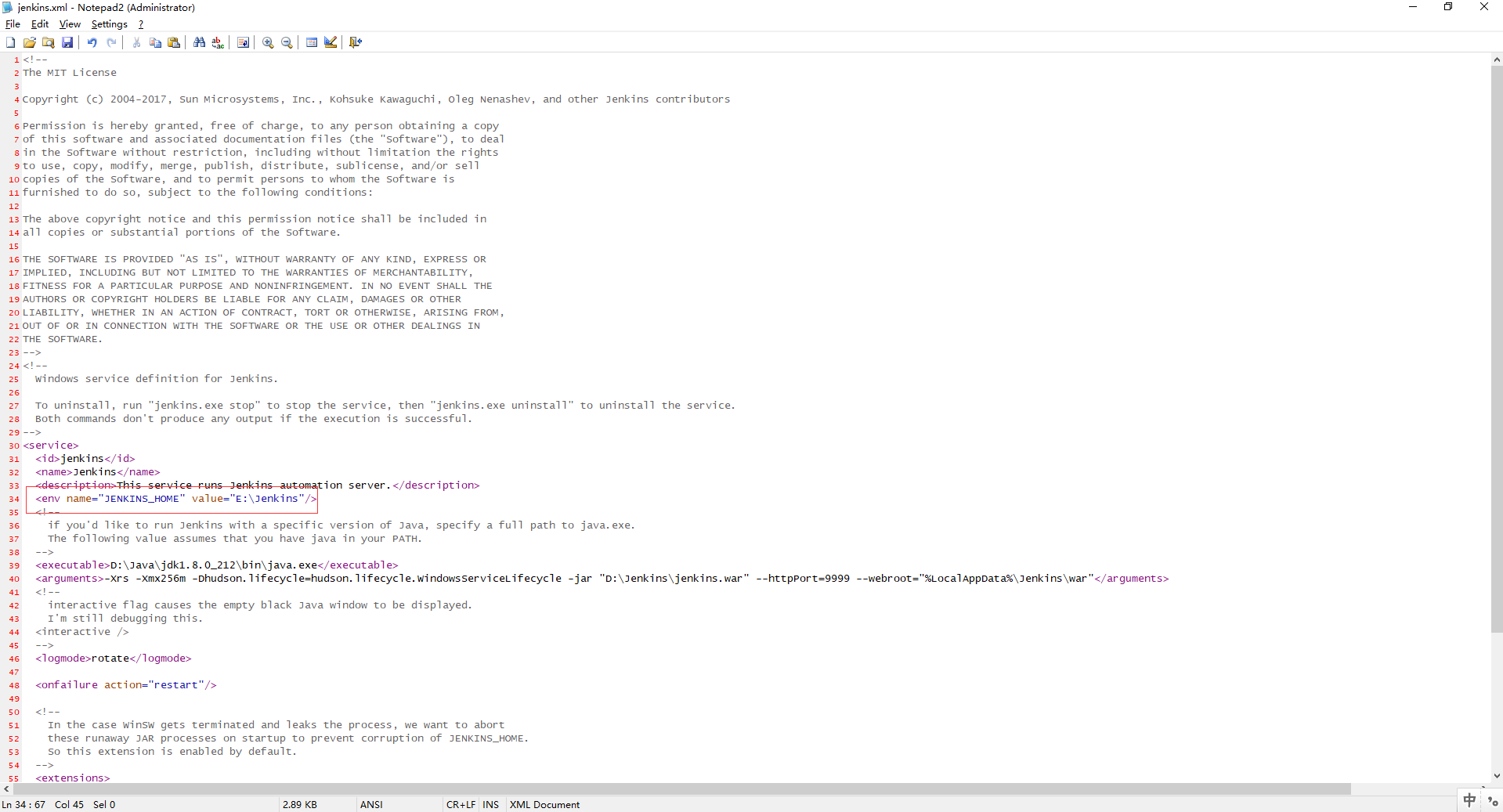
Task: Click the <executable> java.exe path line
Action: pos(217,565)
